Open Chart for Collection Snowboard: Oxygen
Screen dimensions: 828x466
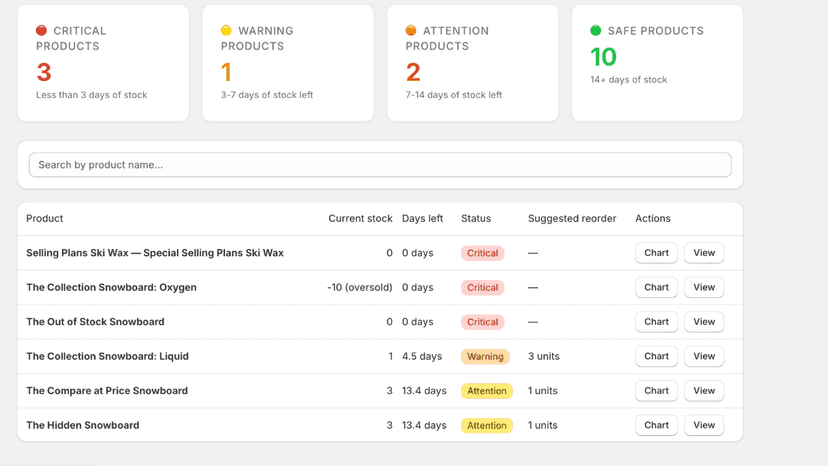coord(656,287)
